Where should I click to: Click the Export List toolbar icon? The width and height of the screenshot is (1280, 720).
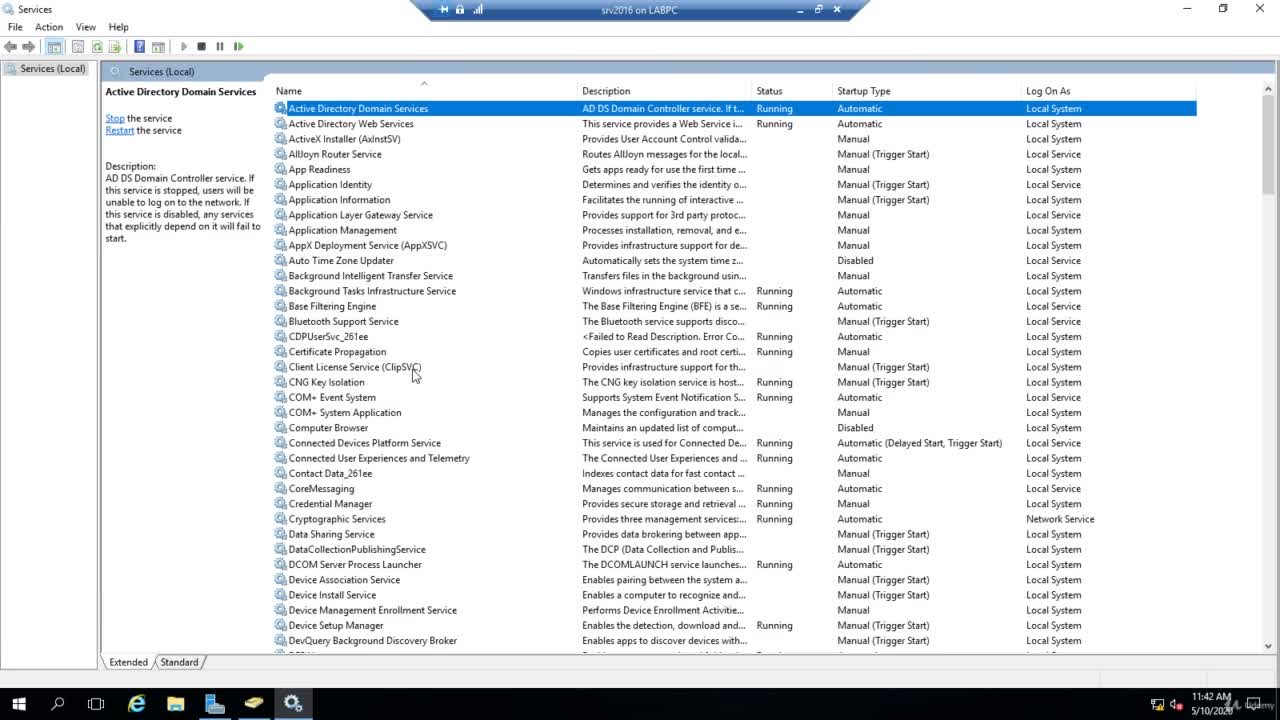pyautogui.click(x=115, y=47)
